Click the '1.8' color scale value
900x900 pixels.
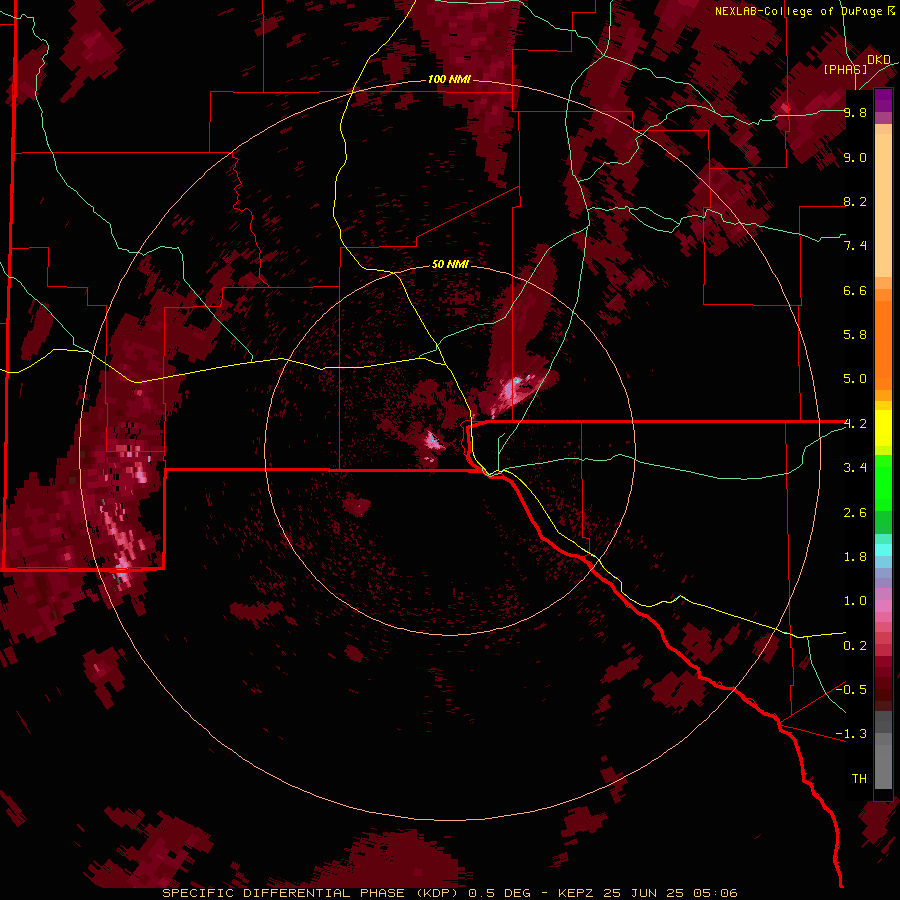pos(855,557)
